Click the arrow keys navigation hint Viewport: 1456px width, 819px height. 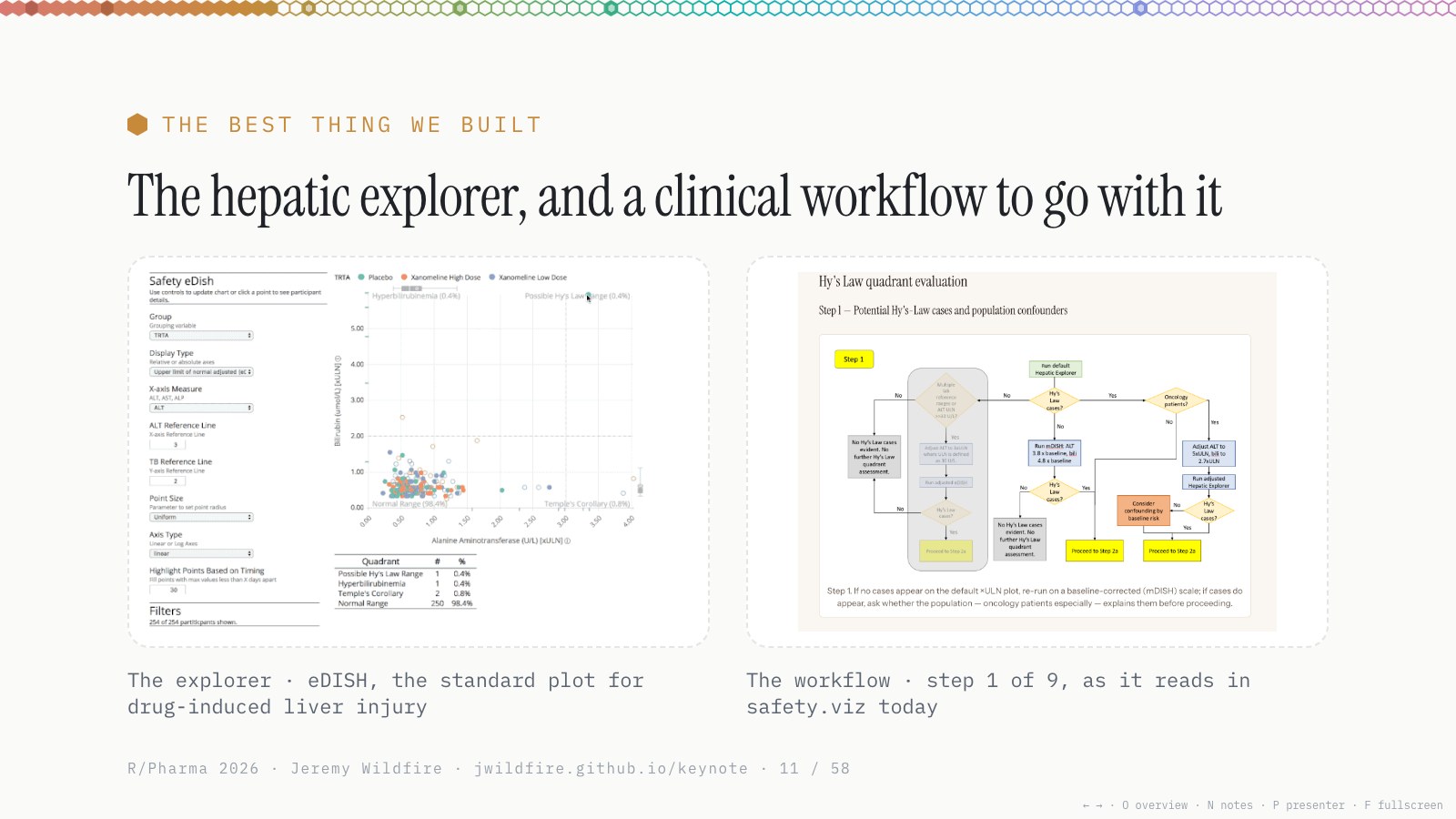pos(1092,805)
